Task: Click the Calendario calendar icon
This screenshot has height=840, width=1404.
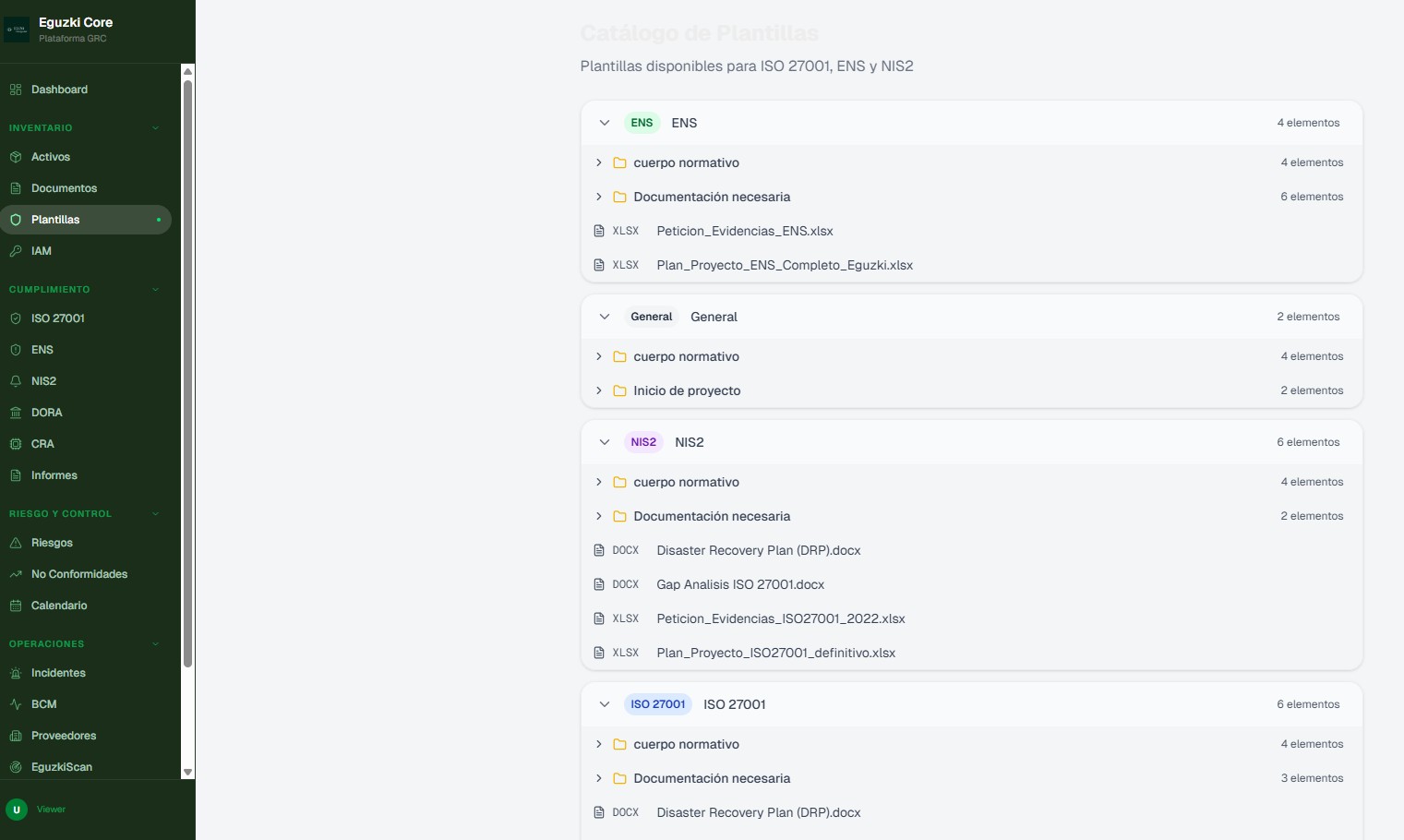Action: [x=16, y=606]
